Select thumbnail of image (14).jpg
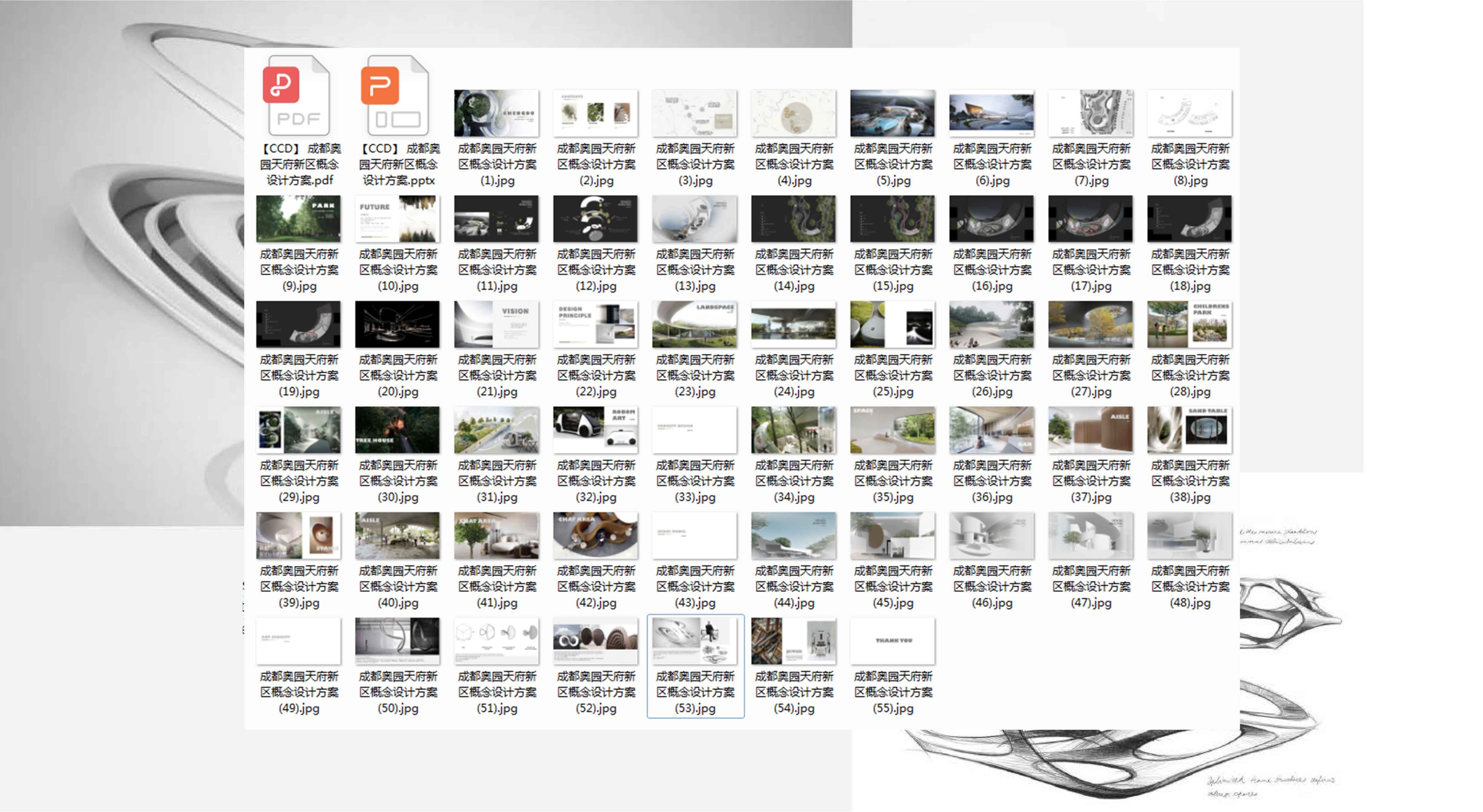The image size is (1483, 812). click(x=793, y=219)
